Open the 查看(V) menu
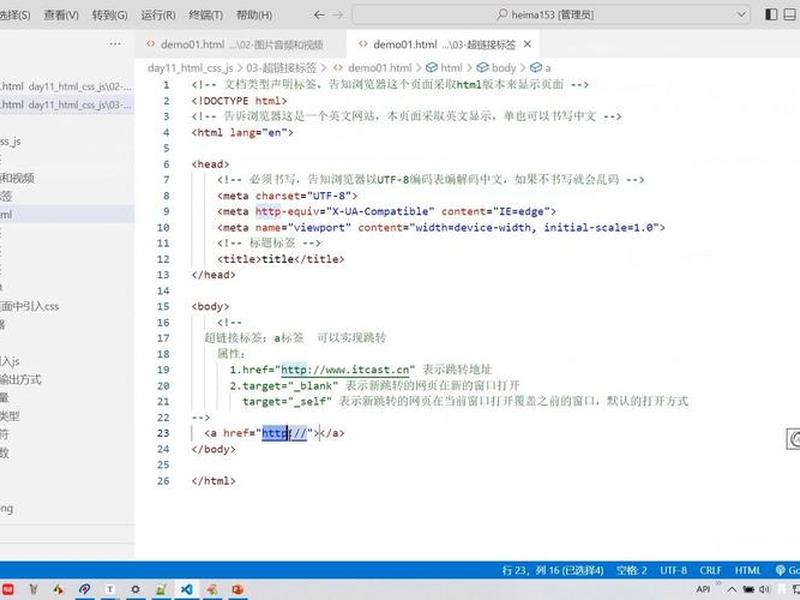 (x=61, y=15)
